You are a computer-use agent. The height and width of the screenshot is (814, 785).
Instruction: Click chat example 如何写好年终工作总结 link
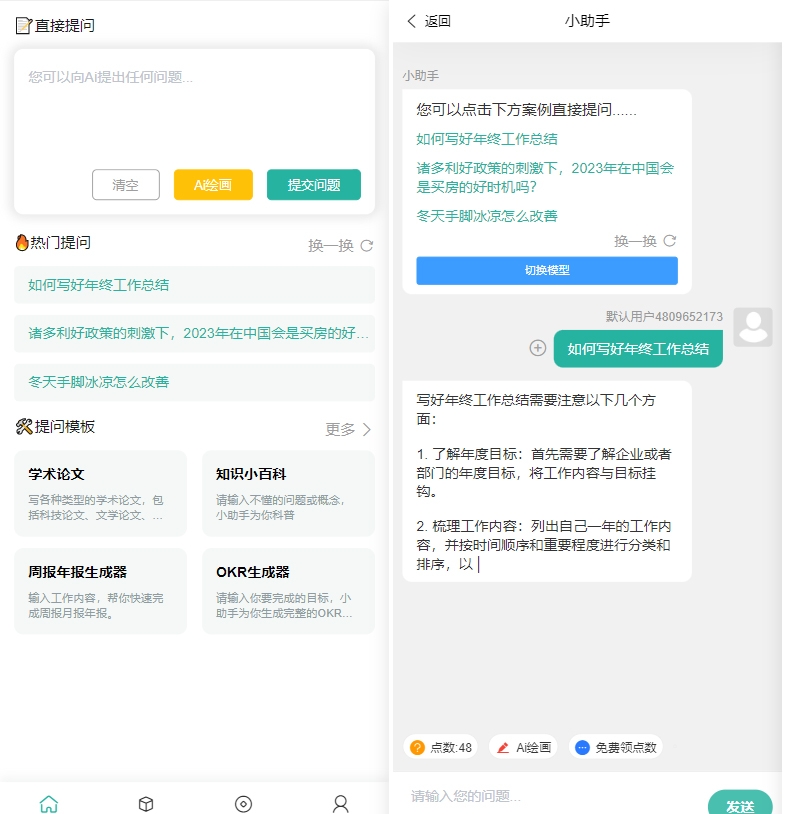[486, 139]
